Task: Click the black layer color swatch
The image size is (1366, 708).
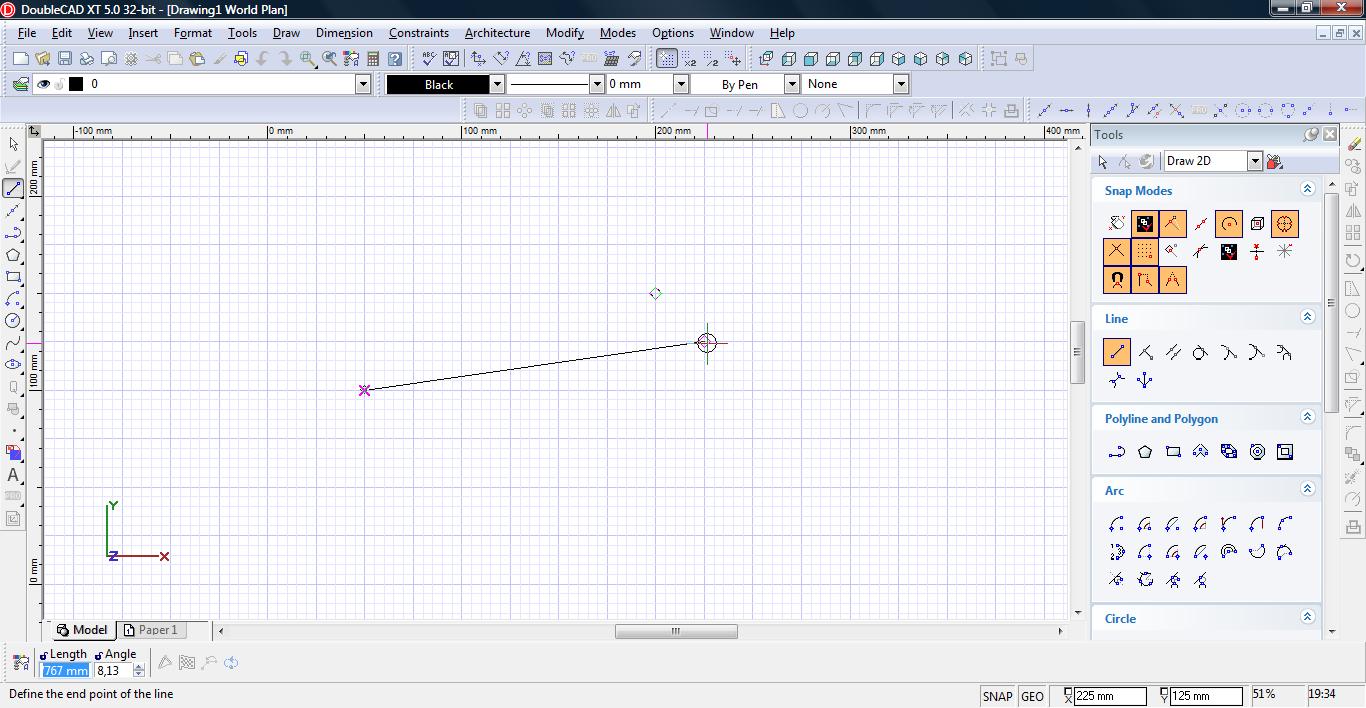Action: point(76,84)
